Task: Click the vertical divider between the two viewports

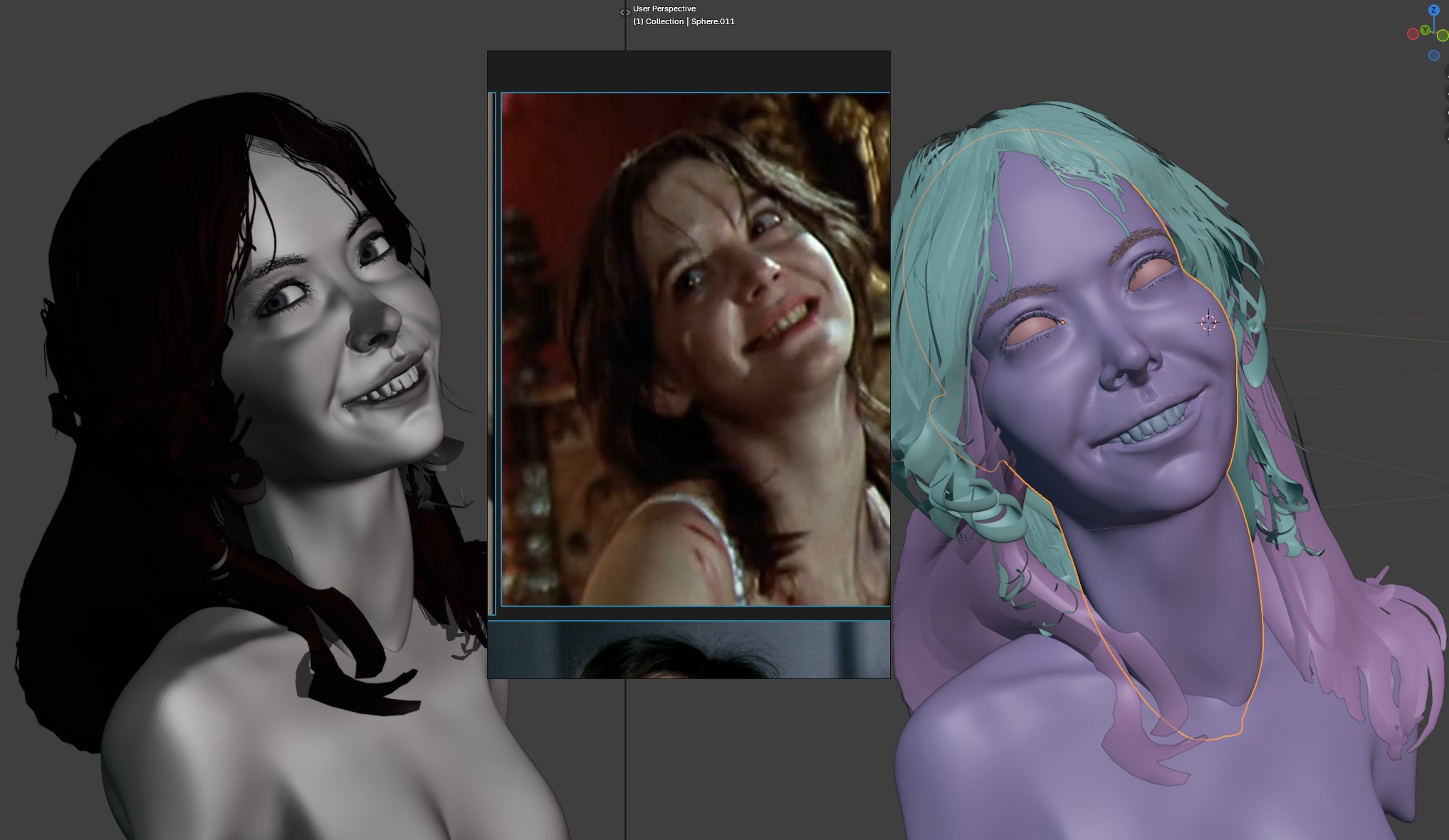Action: 626,755
